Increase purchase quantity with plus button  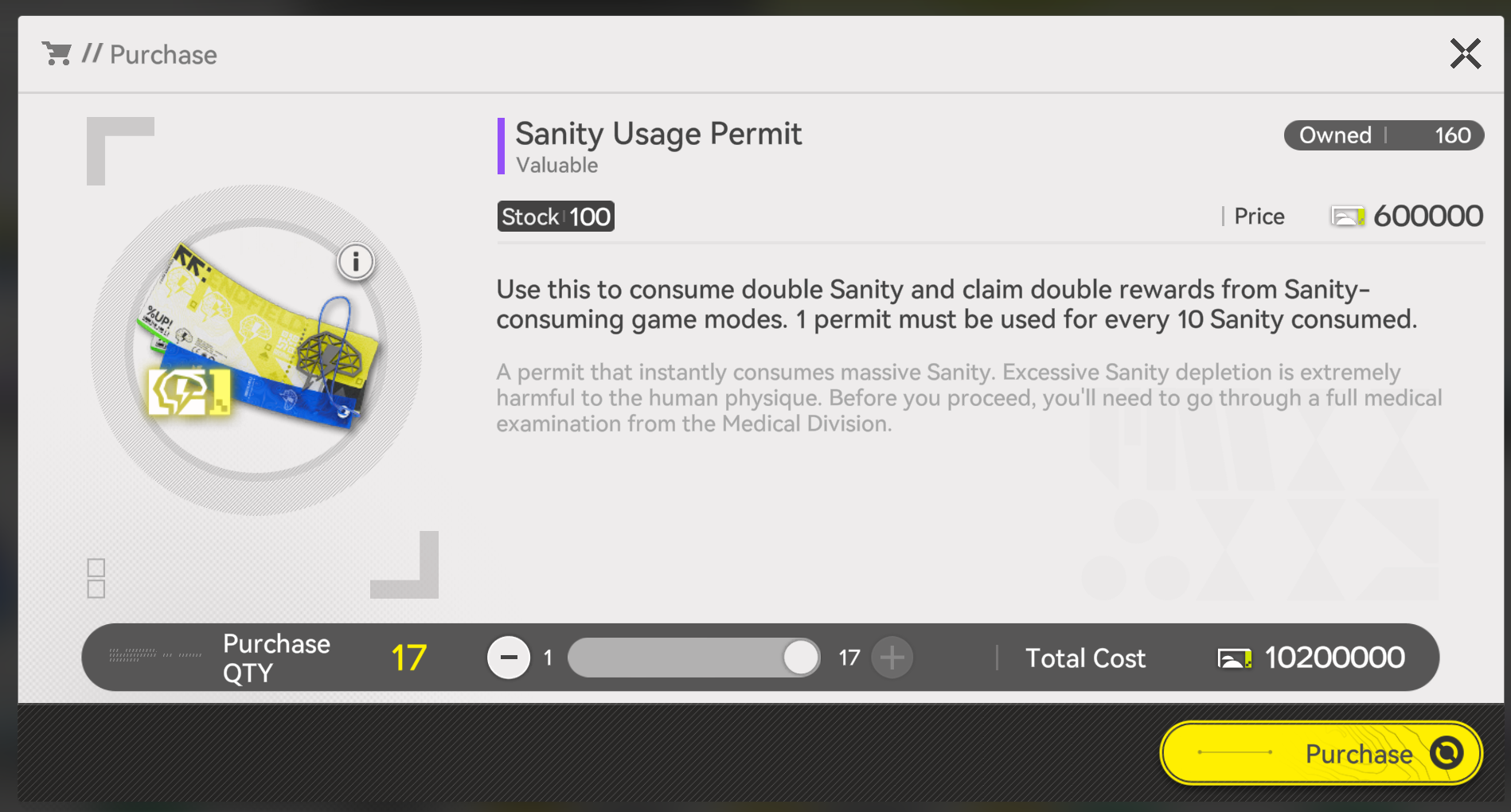892,658
